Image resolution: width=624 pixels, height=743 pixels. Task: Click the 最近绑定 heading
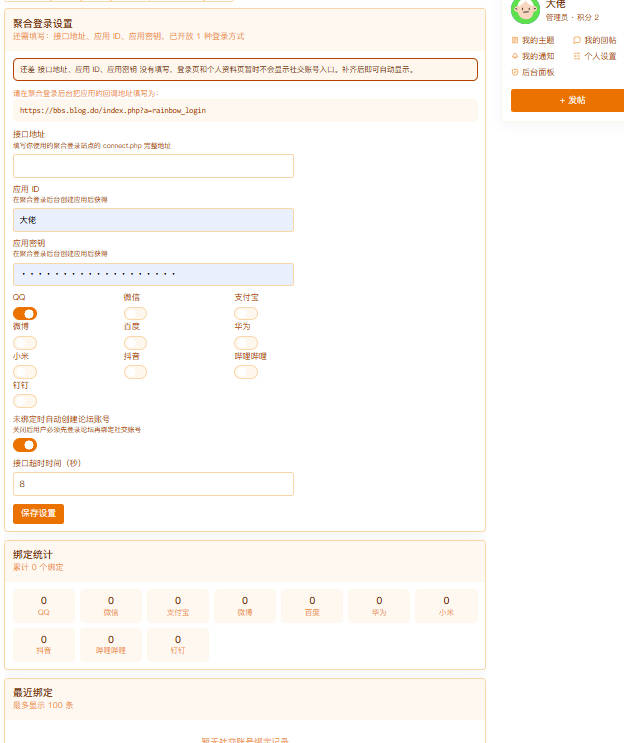[x=33, y=693]
